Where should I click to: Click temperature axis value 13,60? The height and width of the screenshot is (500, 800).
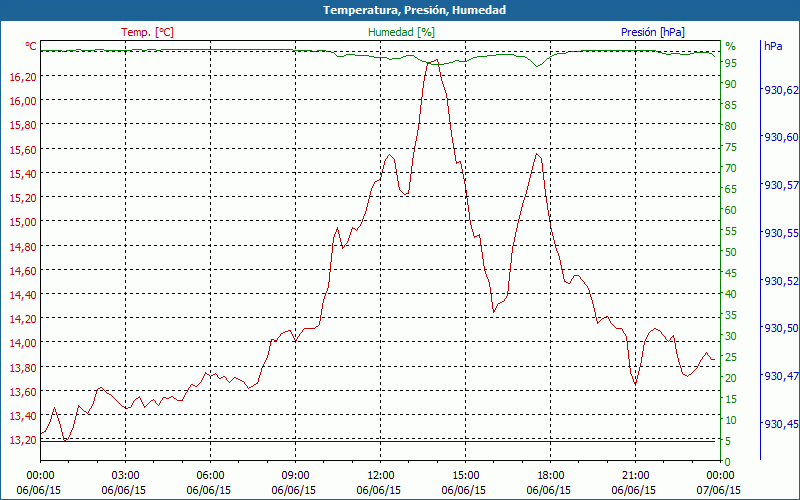[x=23, y=391]
